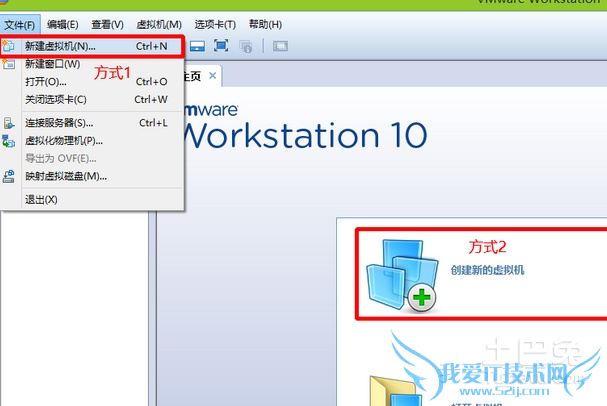Open the 虚拟机(M) menu

tap(159, 25)
